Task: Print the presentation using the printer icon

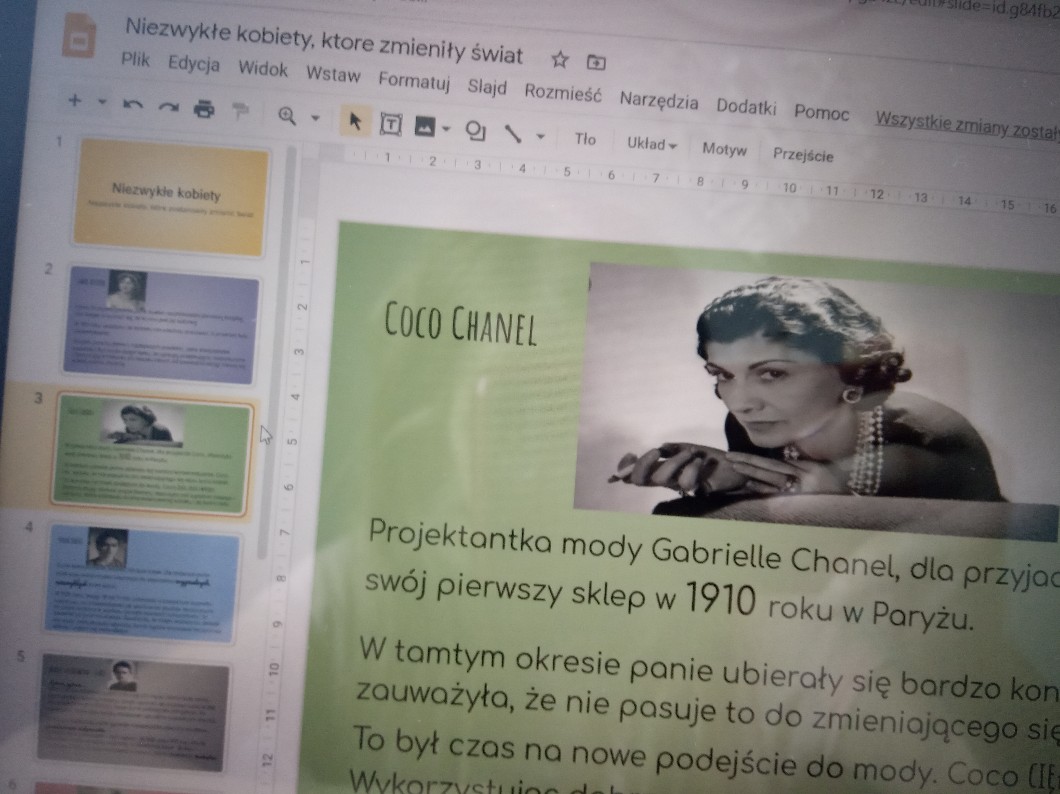Action: point(204,109)
